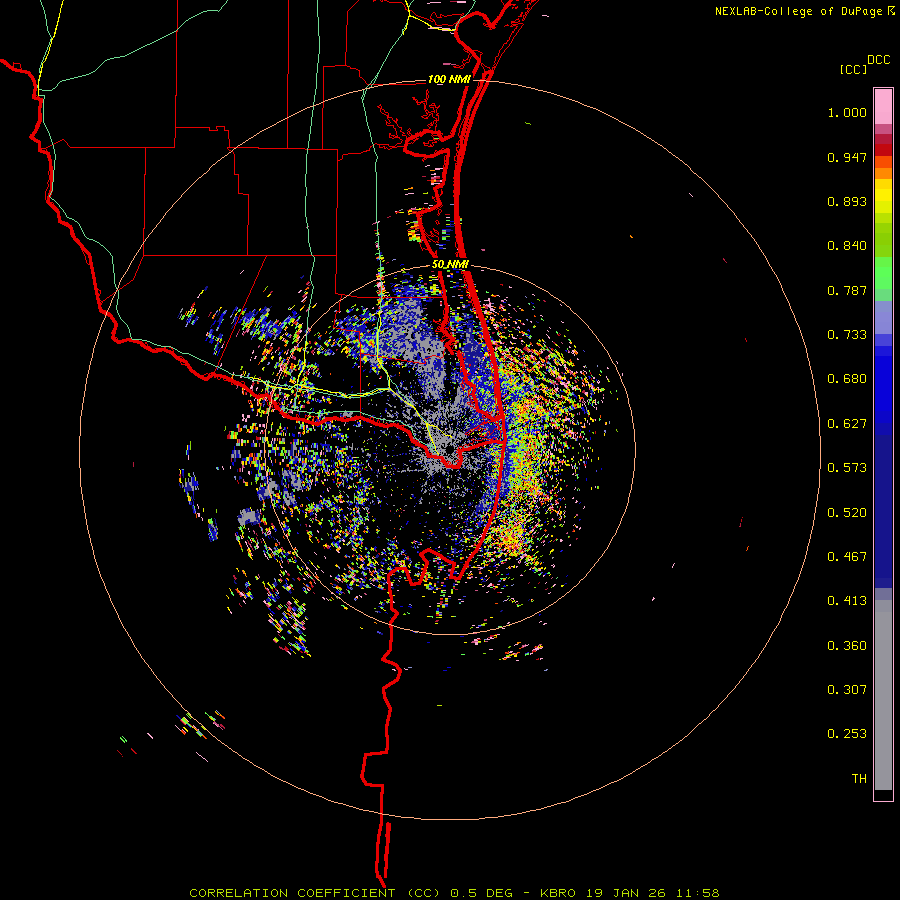Click the NEXLAB-College of DuPage label
Viewport: 900px width, 900px height.
pyautogui.click(x=799, y=11)
